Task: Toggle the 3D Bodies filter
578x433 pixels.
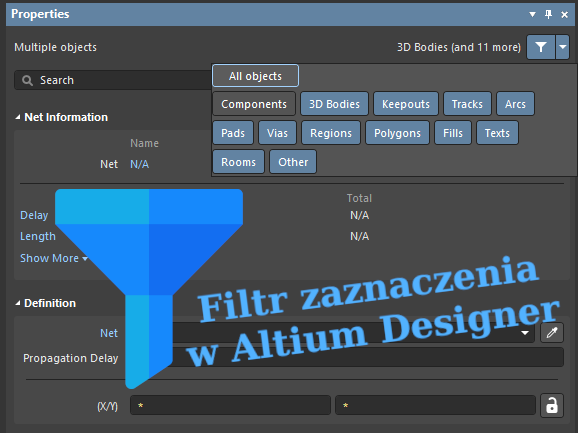Action: point(334,104)
